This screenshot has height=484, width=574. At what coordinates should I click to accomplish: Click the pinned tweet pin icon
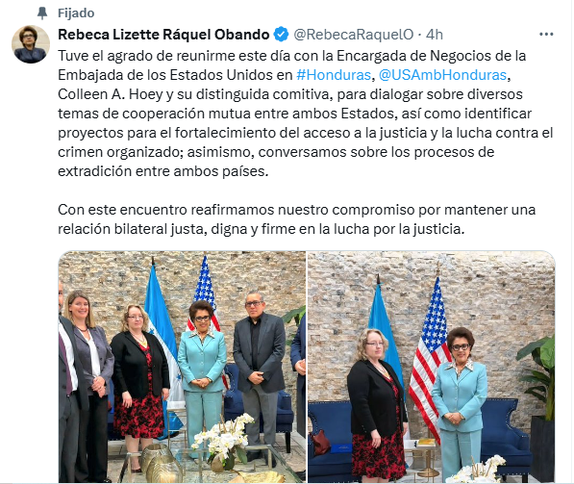coord(42,13)
